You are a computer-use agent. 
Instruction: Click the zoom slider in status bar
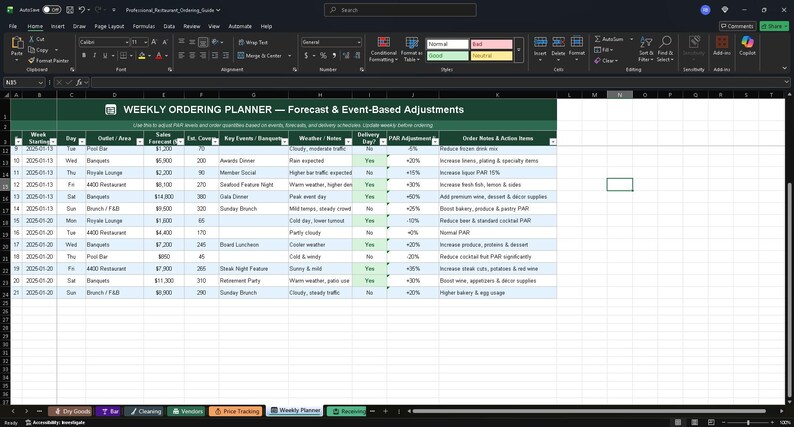(748, 422)
